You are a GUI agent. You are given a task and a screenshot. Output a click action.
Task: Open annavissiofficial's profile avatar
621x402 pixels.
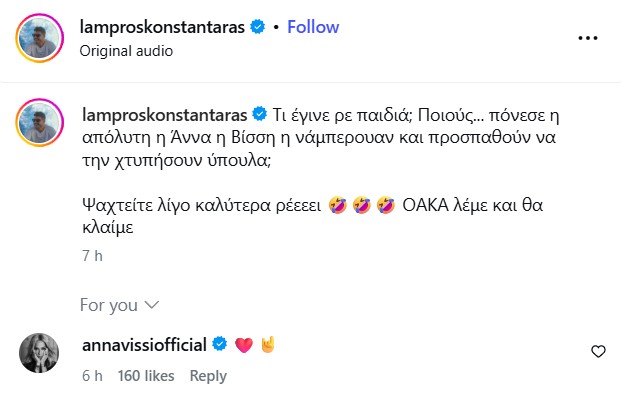pyautogui.click(x=40, y=355)
